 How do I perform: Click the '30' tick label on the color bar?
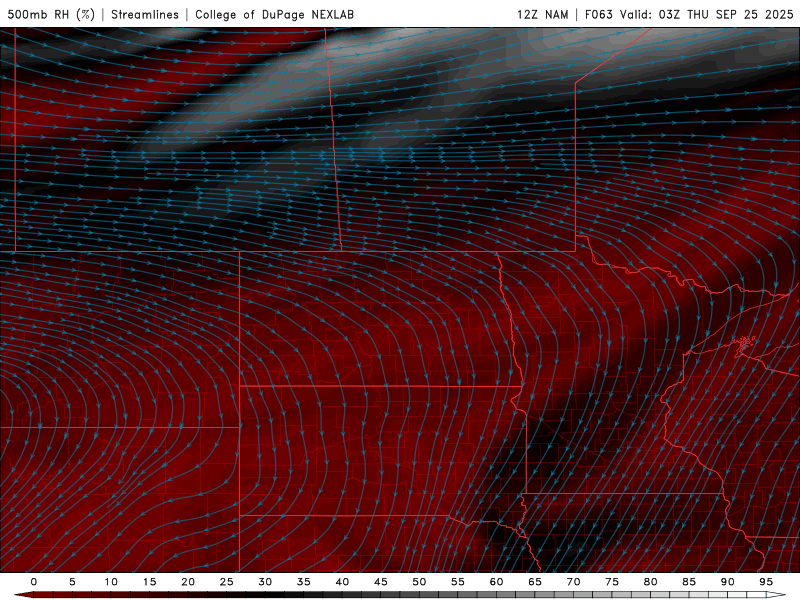pyautogui.click(x=265, y=582)
